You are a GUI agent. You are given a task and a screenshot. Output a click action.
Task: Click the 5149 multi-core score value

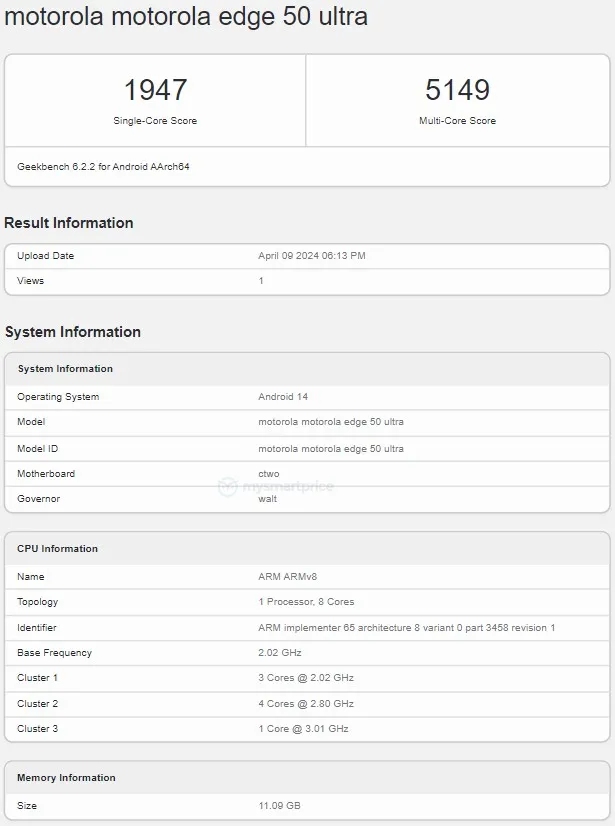pos(457,90)
